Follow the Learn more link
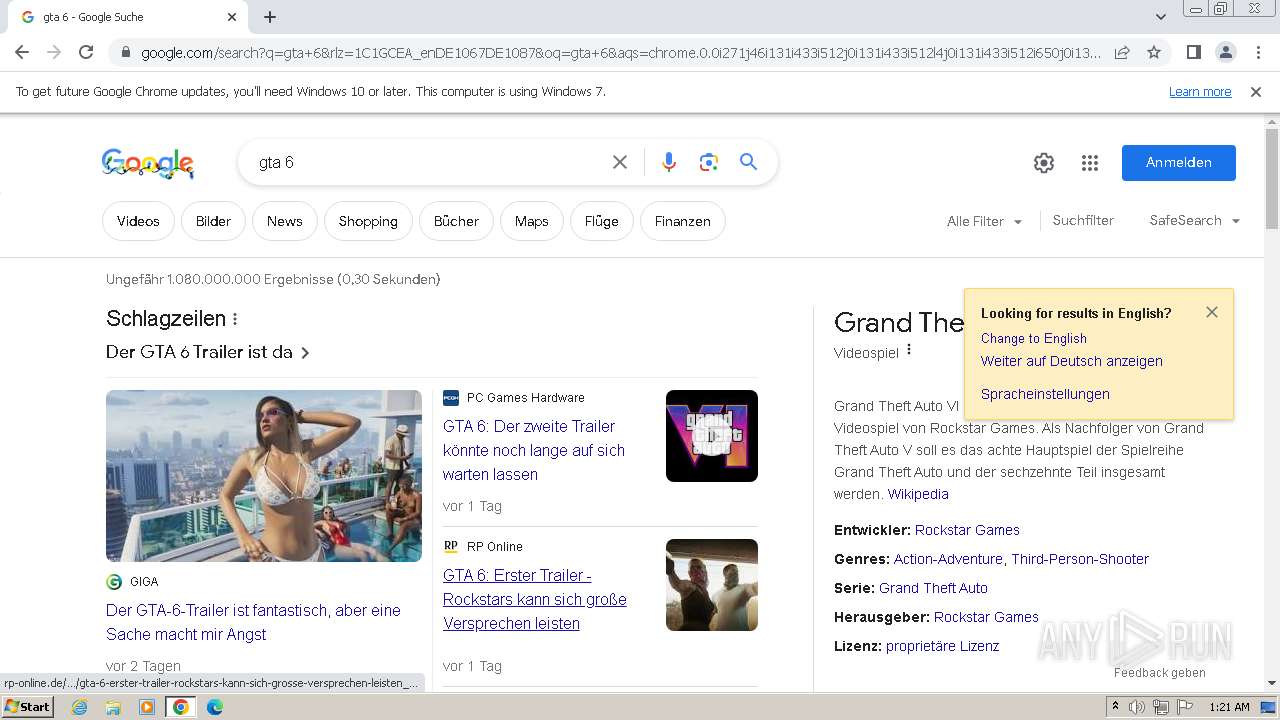Screen dimensions: 1280x720 click(x=1200, y=92)
